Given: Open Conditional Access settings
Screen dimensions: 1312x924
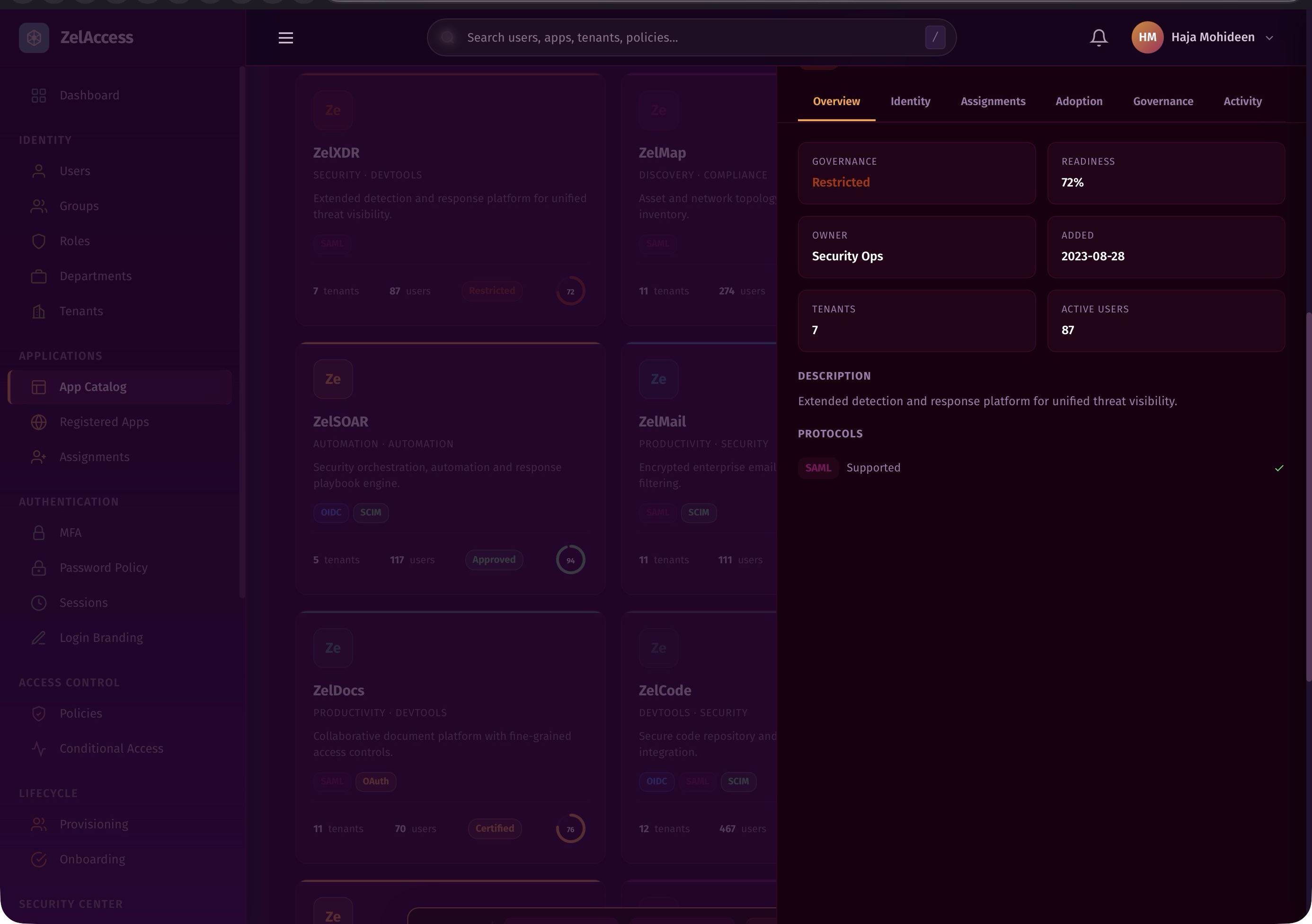Looking at the screenshot, I should (x=111, y=748).
